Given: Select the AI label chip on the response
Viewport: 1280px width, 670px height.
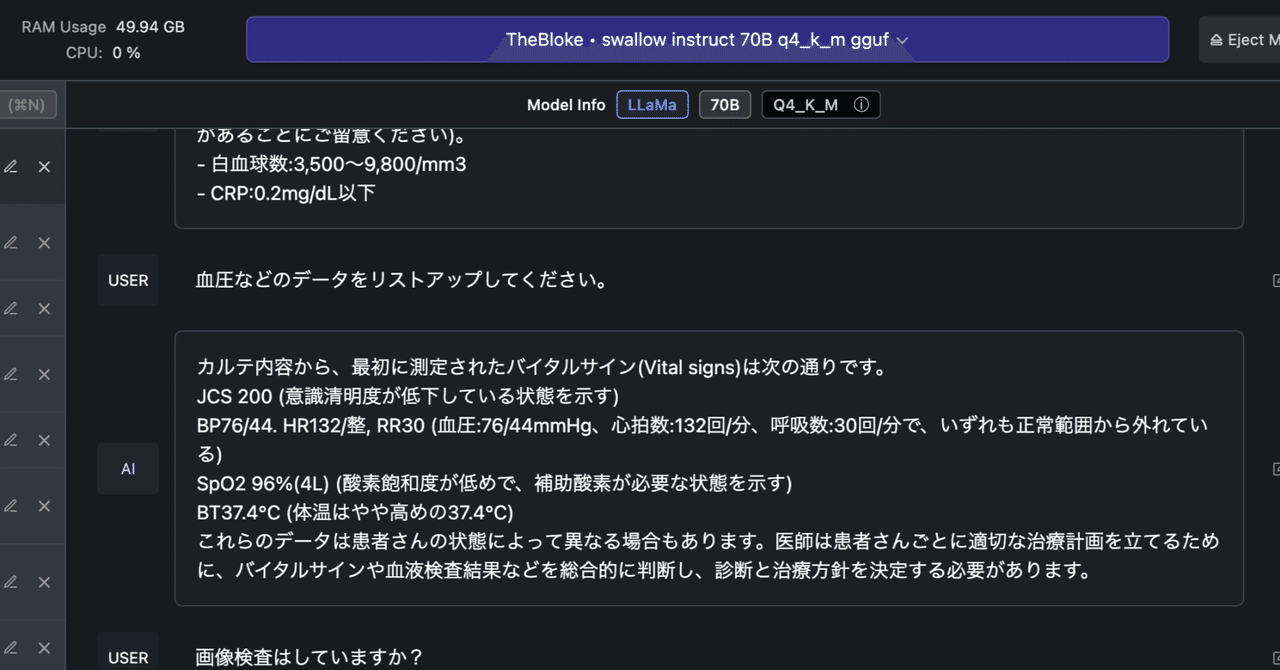Looking at the screenshot, I should (x=127, y=468).
